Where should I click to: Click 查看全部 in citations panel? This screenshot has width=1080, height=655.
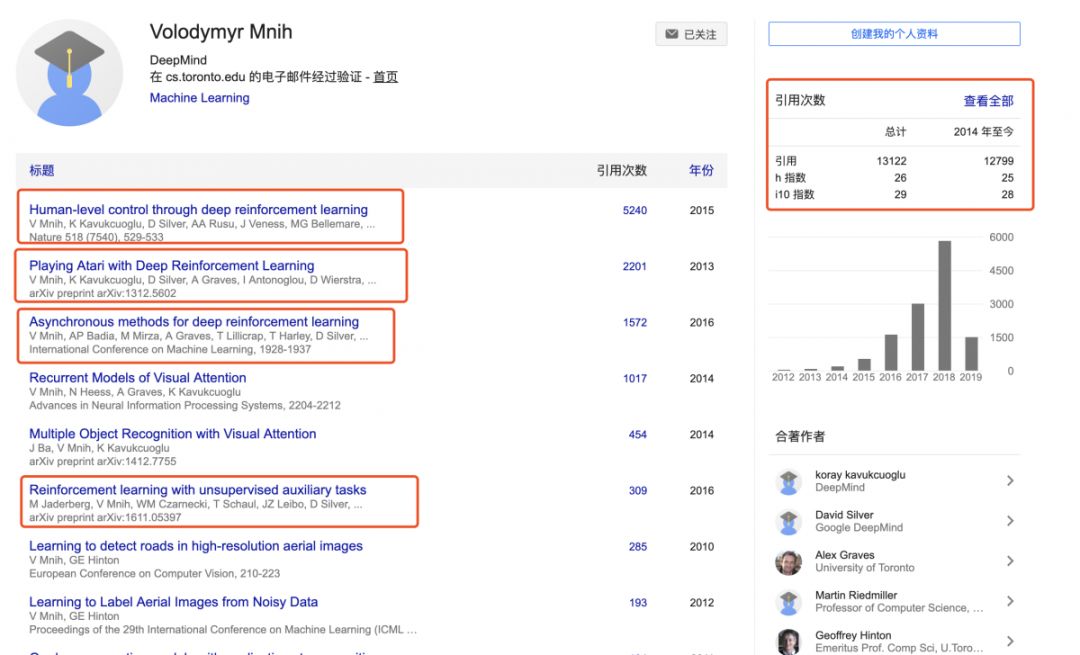(x=988, y=101)
